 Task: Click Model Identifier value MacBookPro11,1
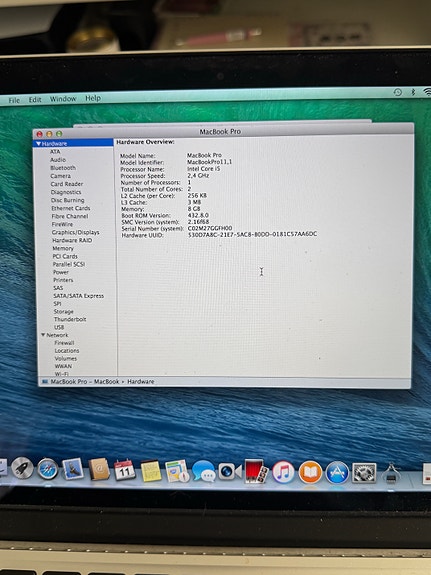coord(209,162)
